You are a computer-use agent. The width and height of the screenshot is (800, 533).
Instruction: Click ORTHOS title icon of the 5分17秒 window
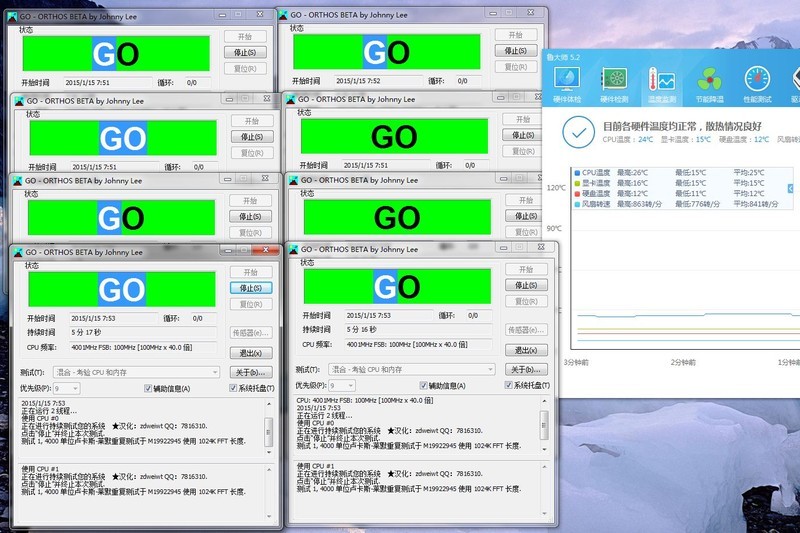[18, 252]
